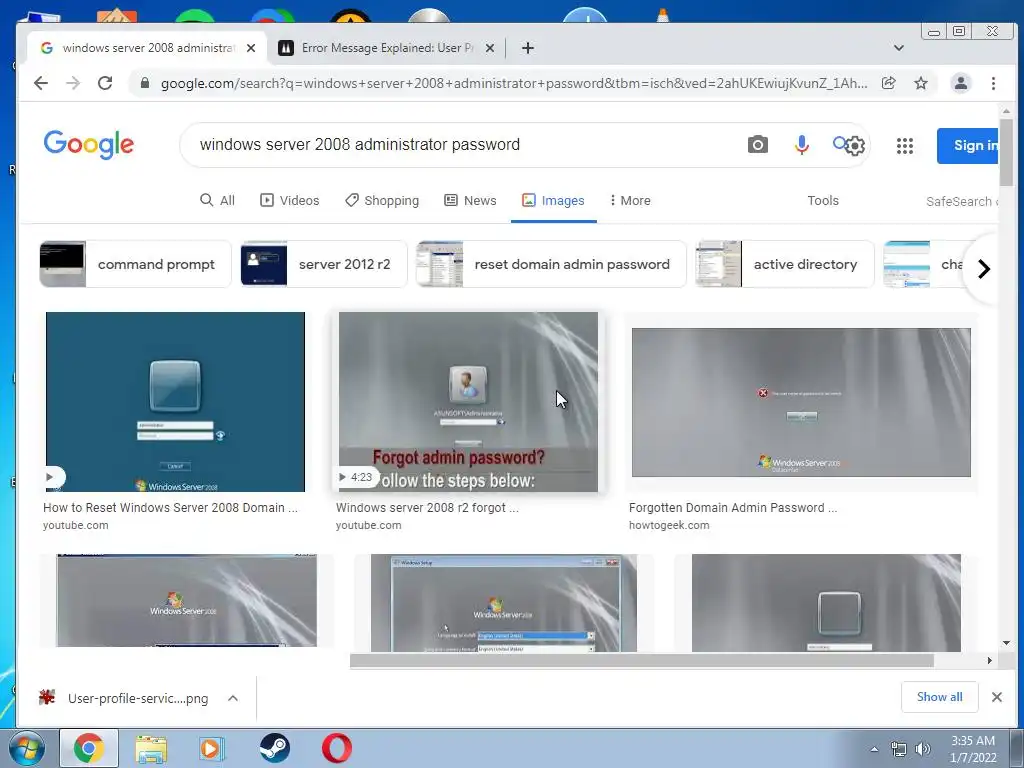Switch to the News tab
Screen dimensions: 1024x768
pos(470,200)
